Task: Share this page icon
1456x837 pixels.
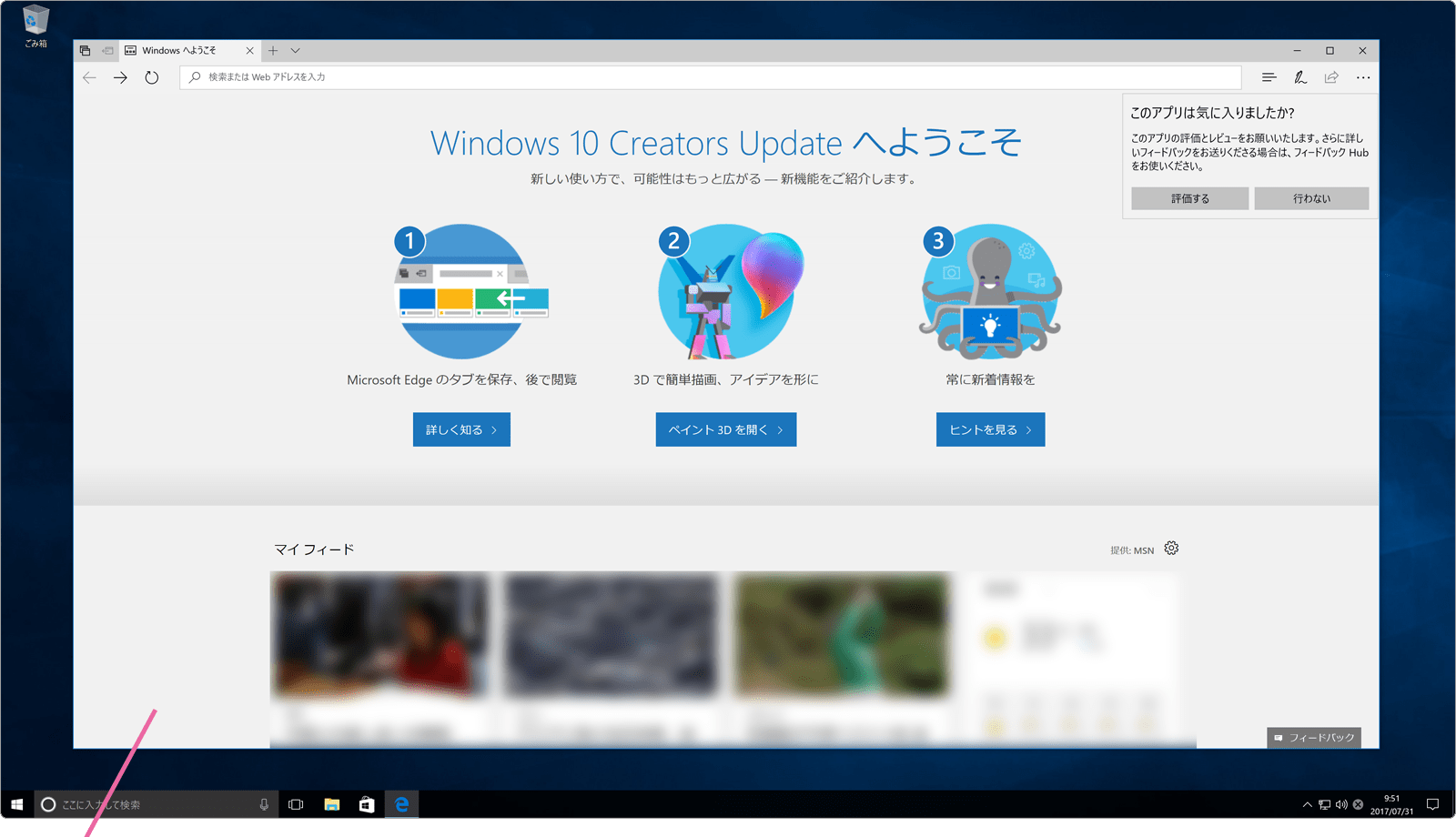Action: pos(1331,77)
